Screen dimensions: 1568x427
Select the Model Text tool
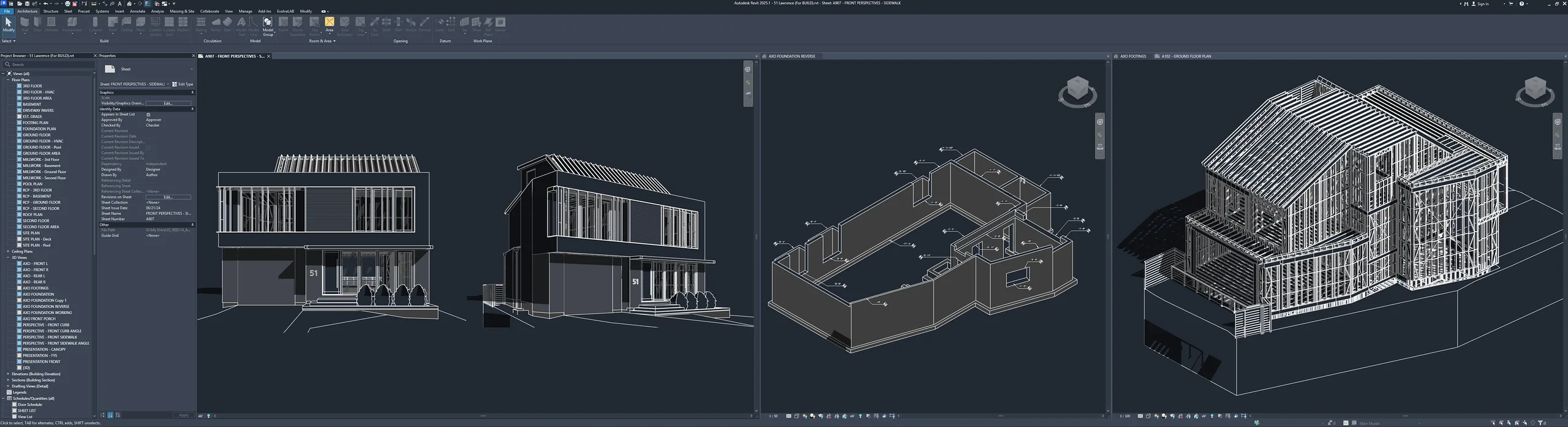241,26
